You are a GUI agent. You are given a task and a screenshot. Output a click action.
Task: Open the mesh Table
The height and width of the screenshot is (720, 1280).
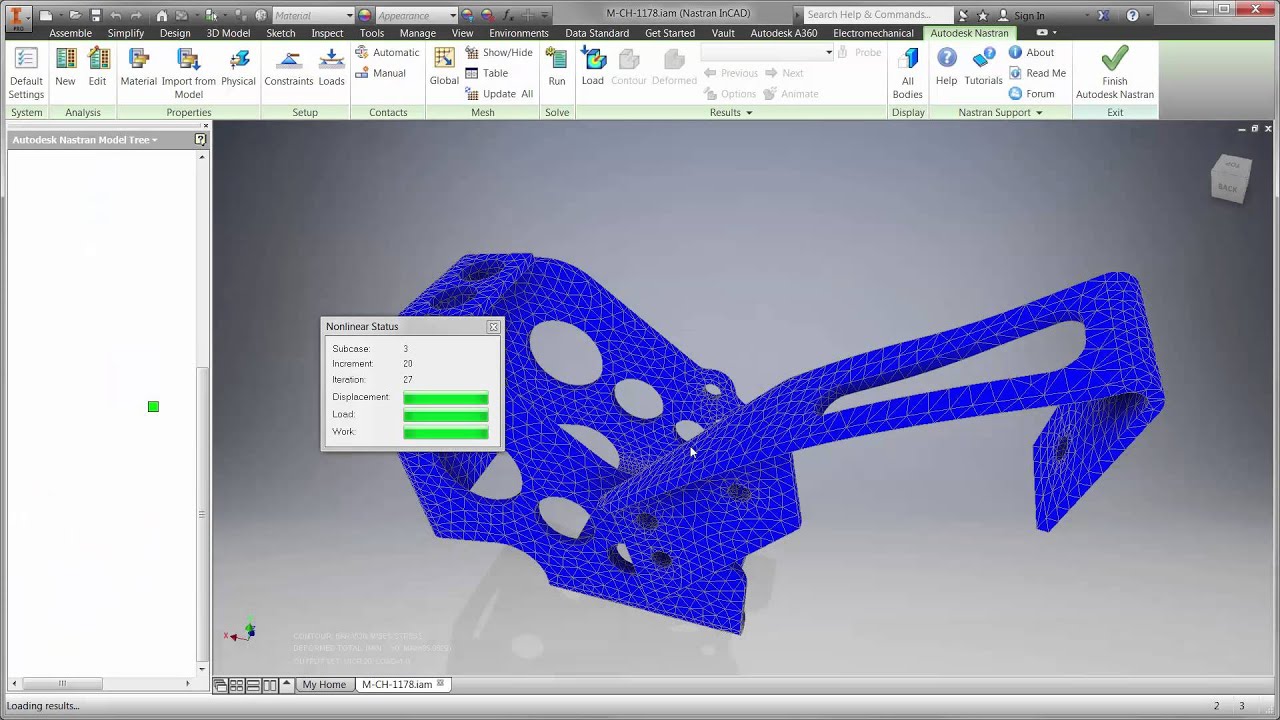click(487, 73)
